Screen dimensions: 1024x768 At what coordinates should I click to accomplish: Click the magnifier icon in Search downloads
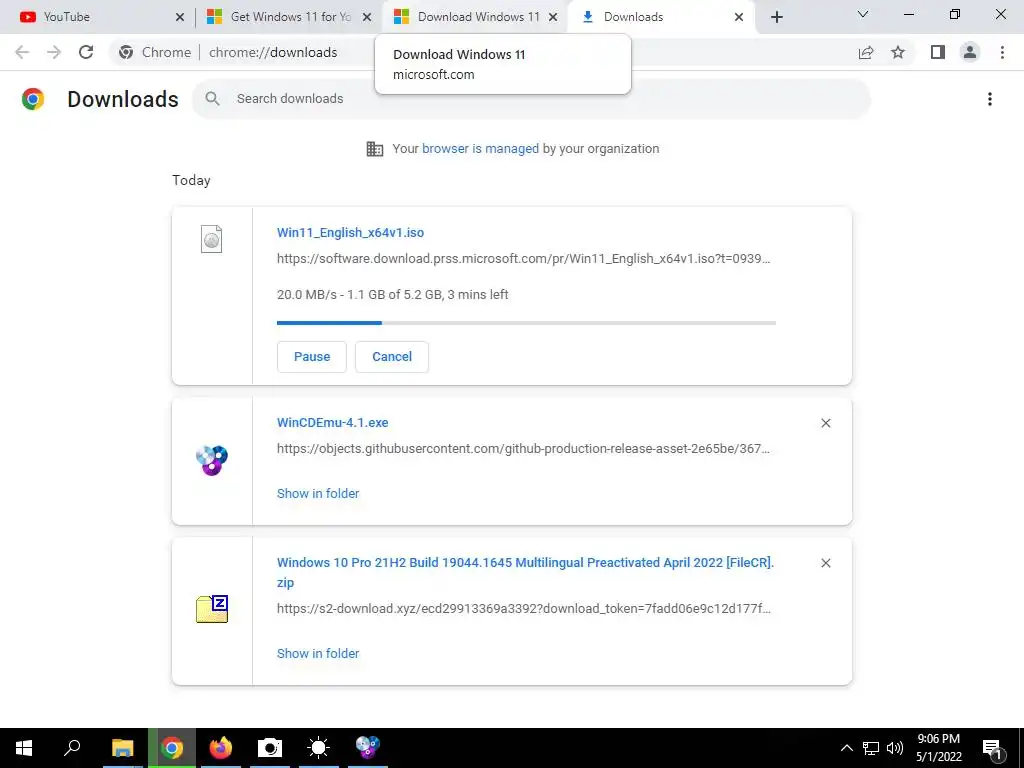pyautogui.click(x=212, y=99)
